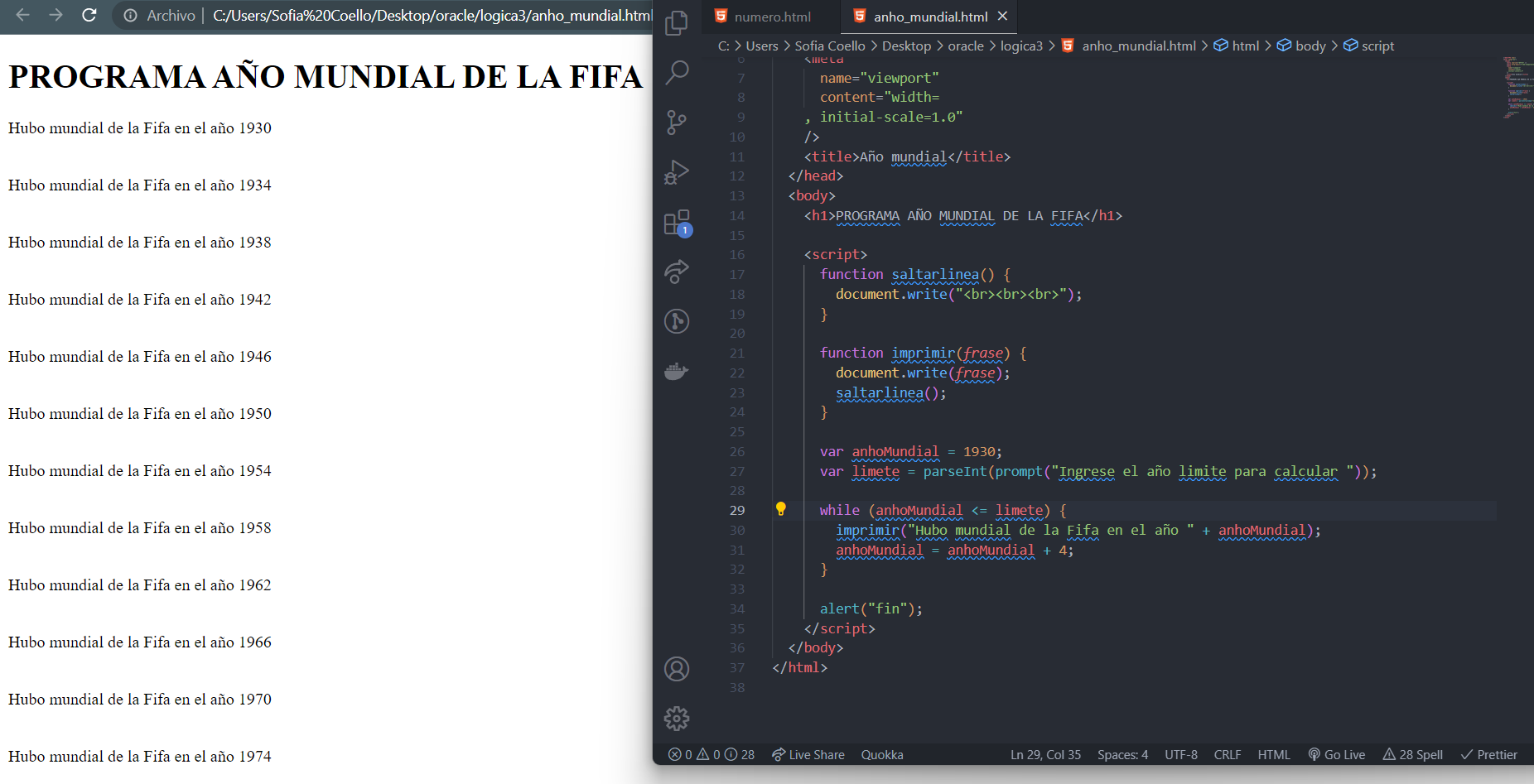Open the Git Graph activity bar icon
1534x784 pixels.
pyautogui.click(x=677, y=321)
